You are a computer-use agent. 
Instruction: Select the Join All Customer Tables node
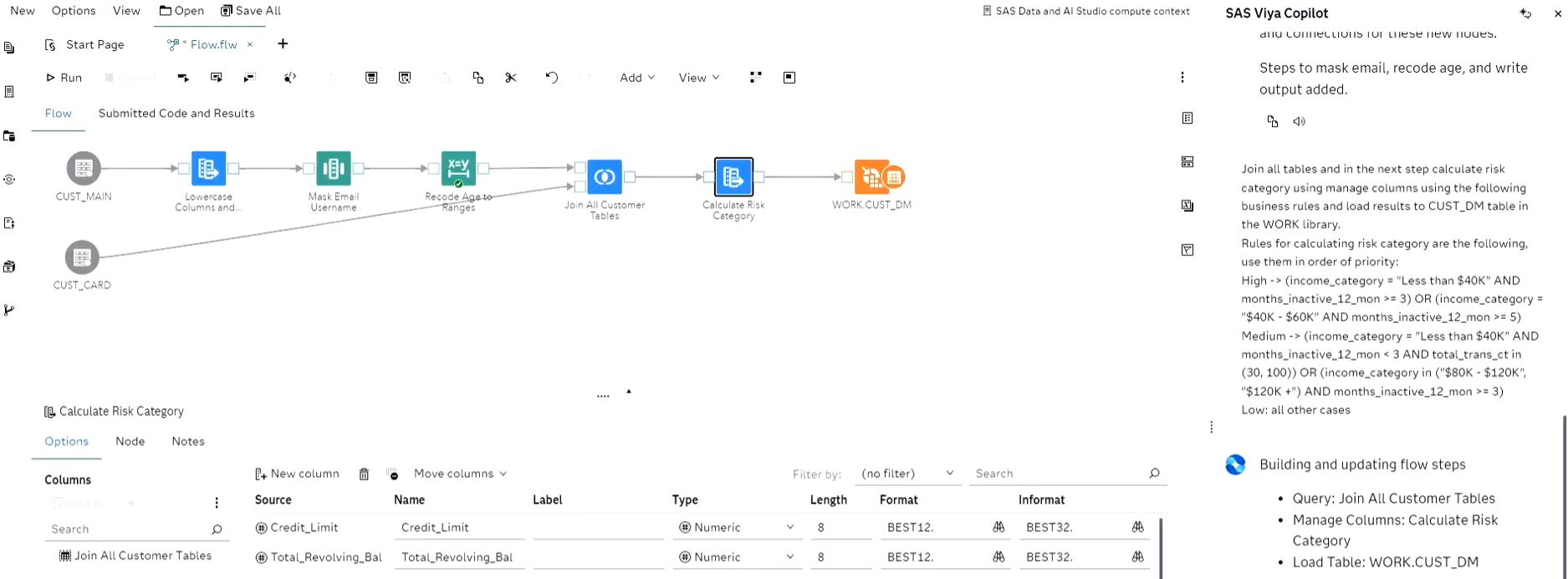tap(605, 177)
